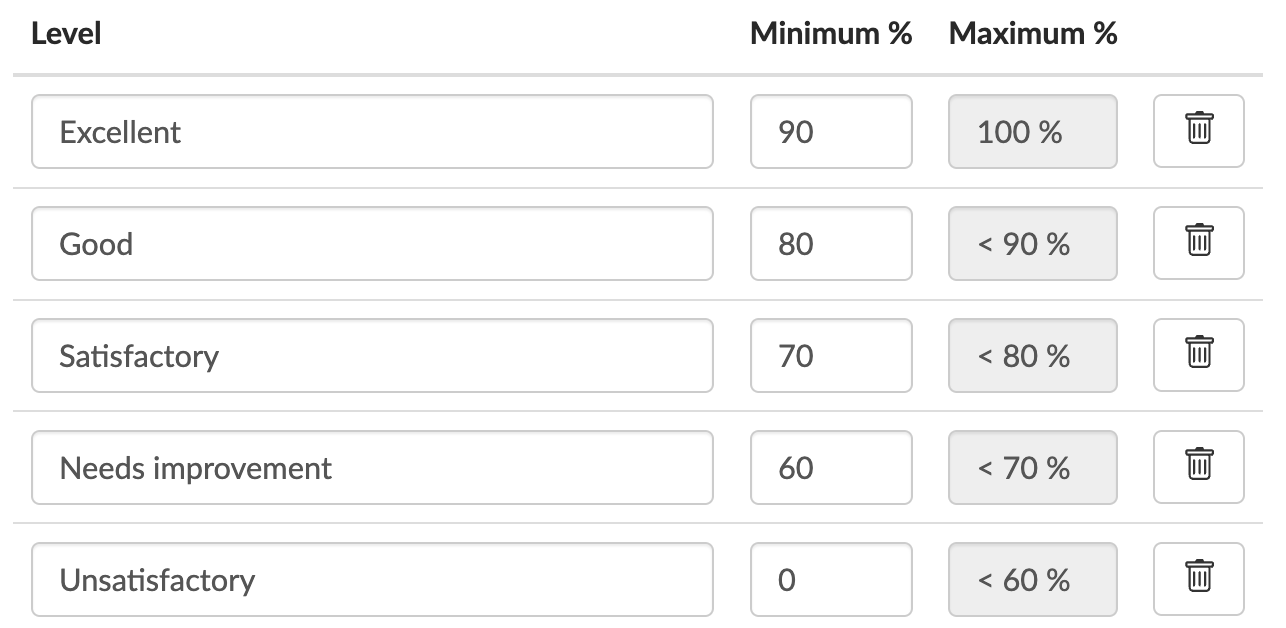Select the < 90 % maximum box
The height and width of the screenshot is (628, 1286).
click(x=1032, y=243)
